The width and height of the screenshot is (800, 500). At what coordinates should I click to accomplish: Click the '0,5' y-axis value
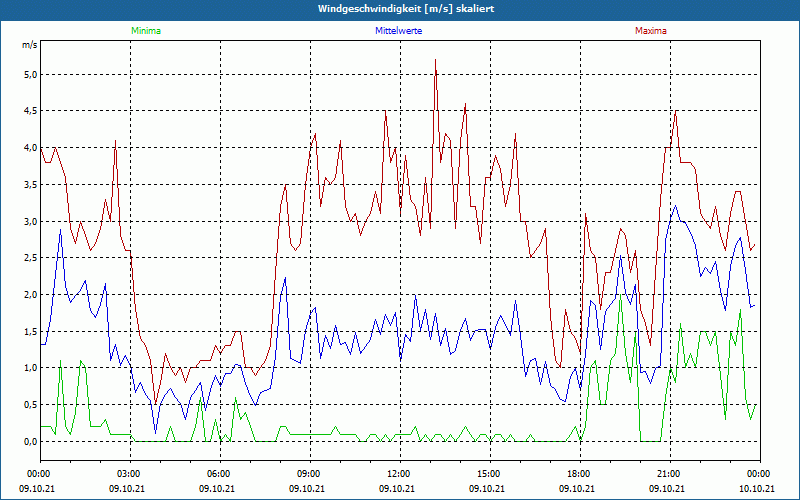tap(32, 405)
